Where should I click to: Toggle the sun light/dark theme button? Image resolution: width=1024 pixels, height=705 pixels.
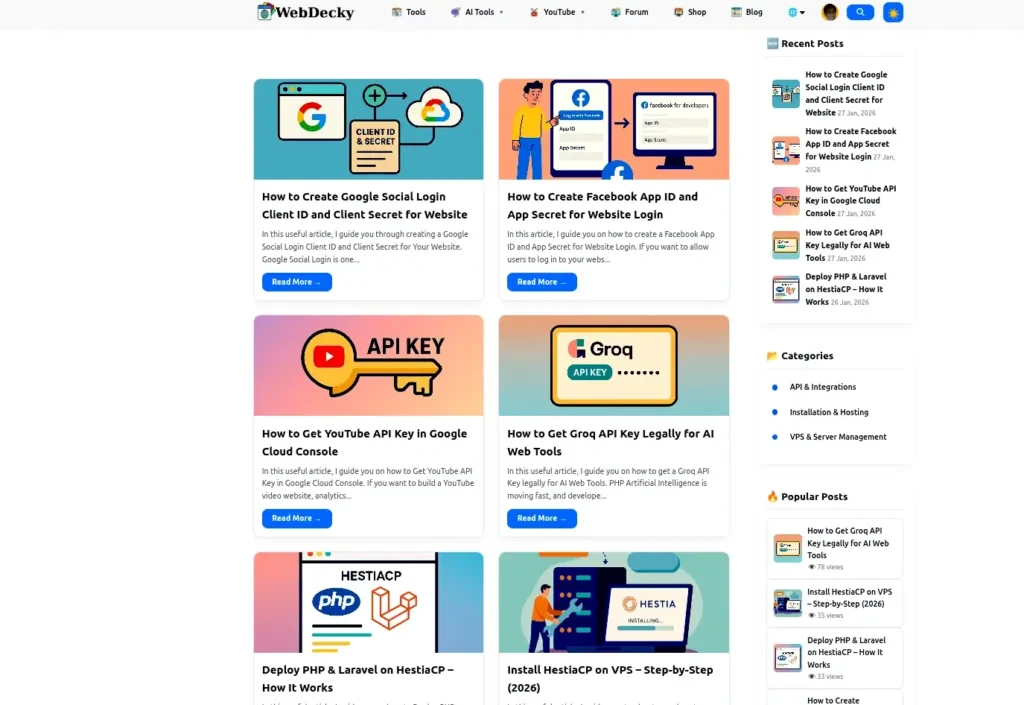[893, 12]
